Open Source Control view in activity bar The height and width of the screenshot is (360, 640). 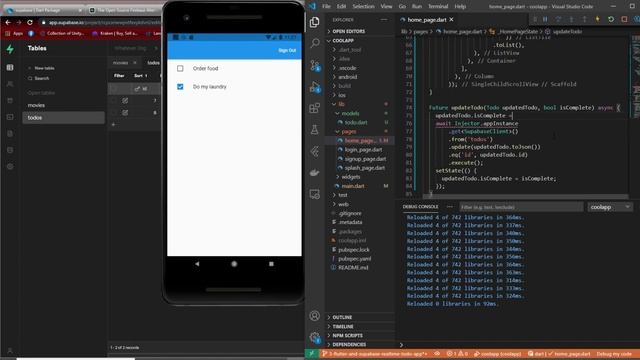pyautogui.click(x=315, y=65)
